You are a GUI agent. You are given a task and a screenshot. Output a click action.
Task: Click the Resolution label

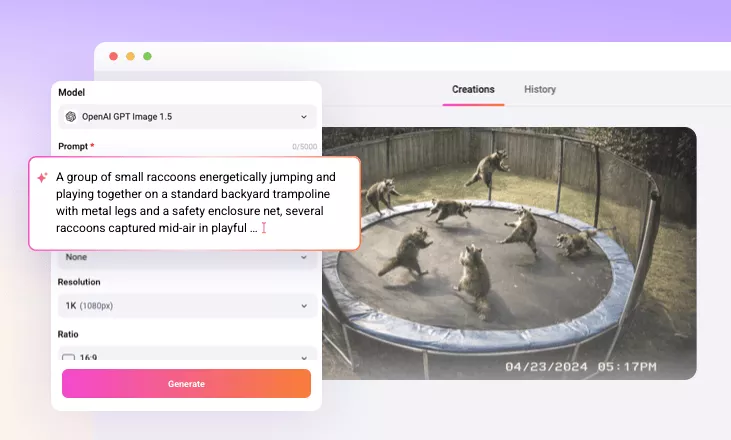click(79, 282)
